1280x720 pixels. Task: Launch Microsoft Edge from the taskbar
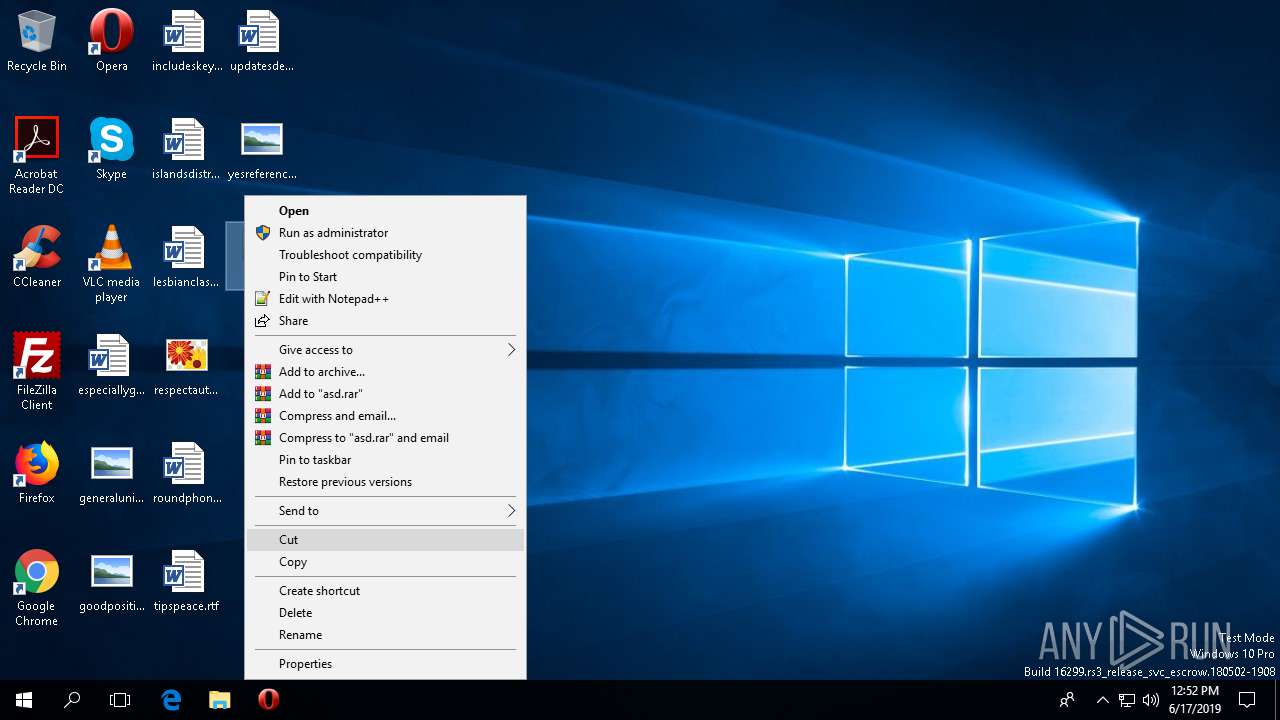pyautogui.click(x=171, y=700)
